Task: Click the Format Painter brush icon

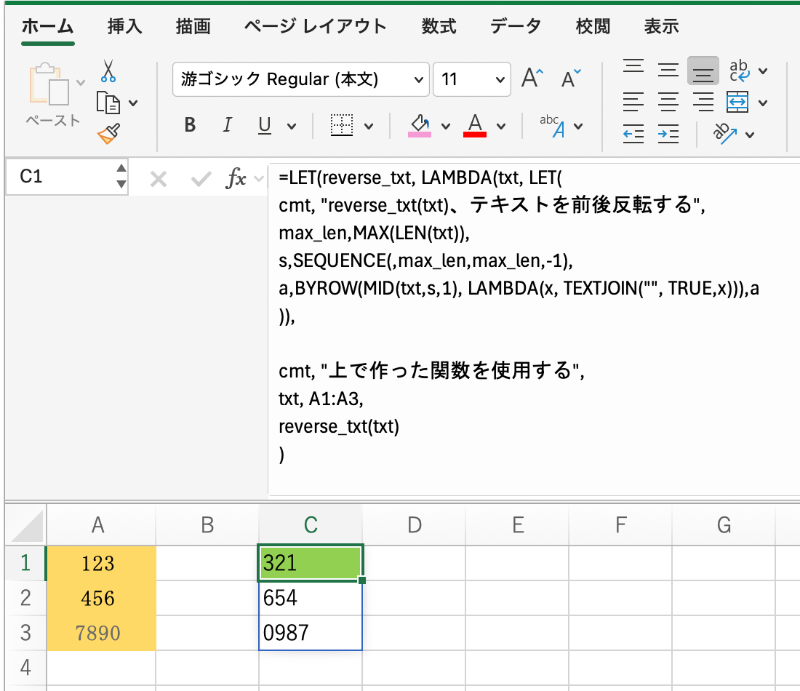Action: click(x=108, y=134)
